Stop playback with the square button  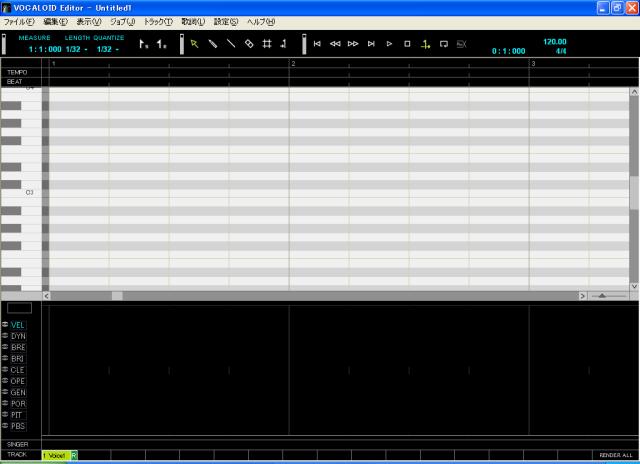click(407, 44)
